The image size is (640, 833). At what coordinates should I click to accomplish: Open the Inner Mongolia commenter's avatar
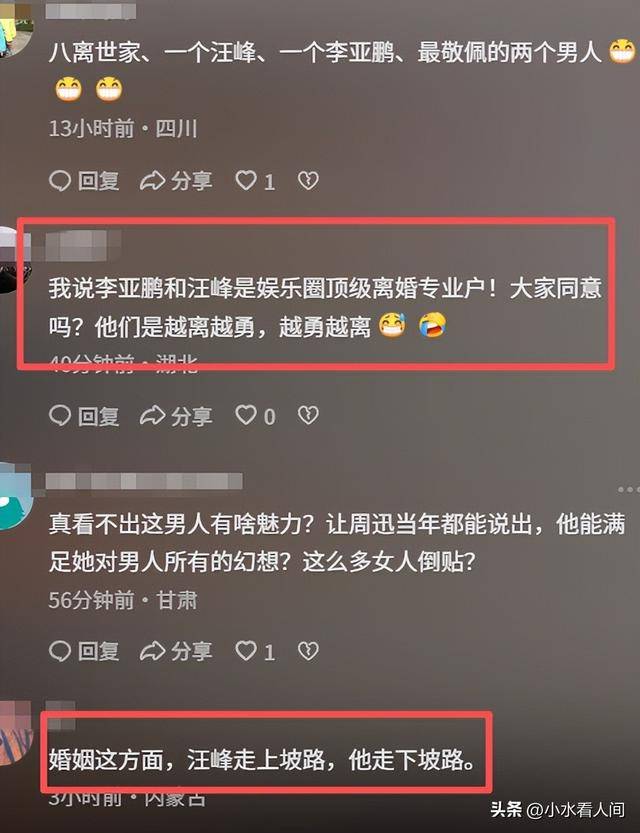tap(15, 733)
